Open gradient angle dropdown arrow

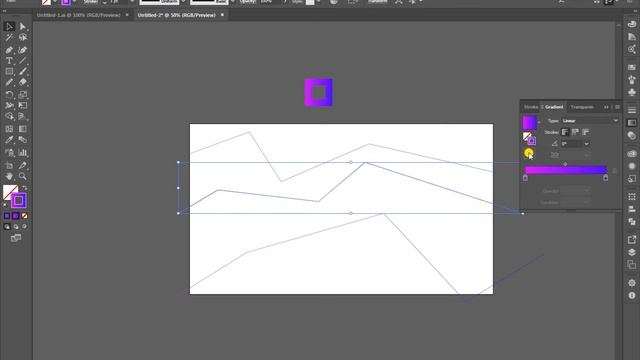587,144
